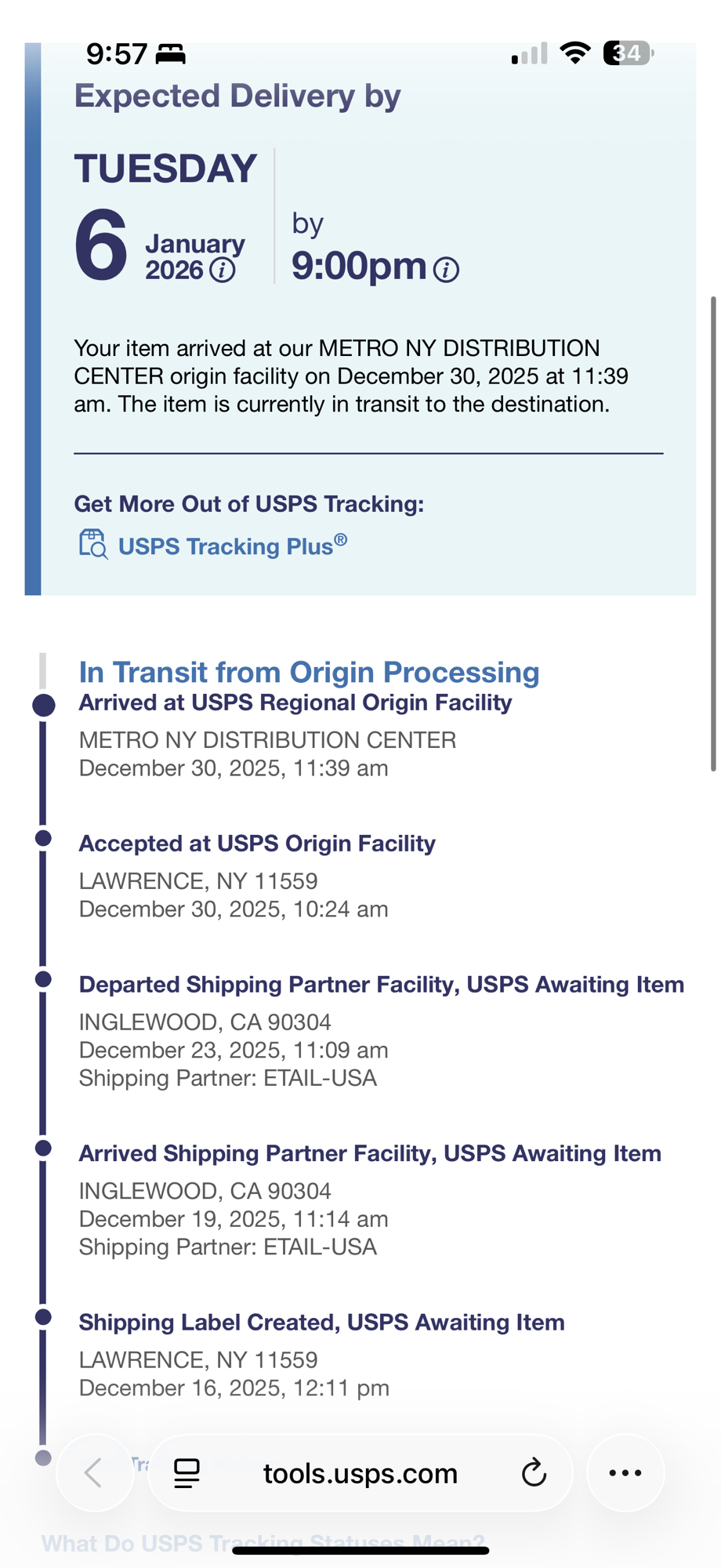Click the USPS Tracking Plus package icon

pyautogui.click(x=93, y=543)
